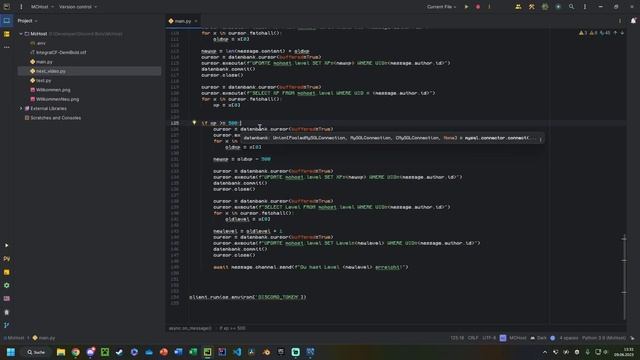This screenshot has width=640, height=360.
Task: Start debugging with the bug icon
Action: [x=478, y=7]
